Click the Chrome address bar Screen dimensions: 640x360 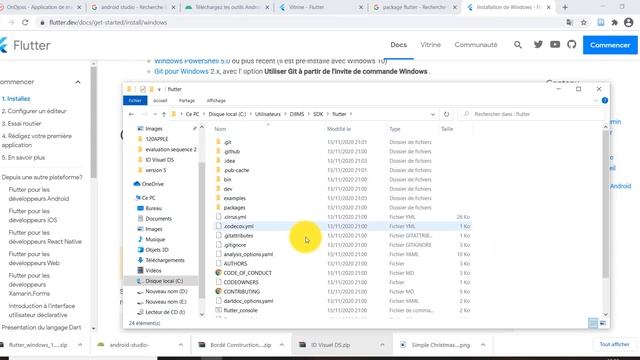click(x=302, y=22)
